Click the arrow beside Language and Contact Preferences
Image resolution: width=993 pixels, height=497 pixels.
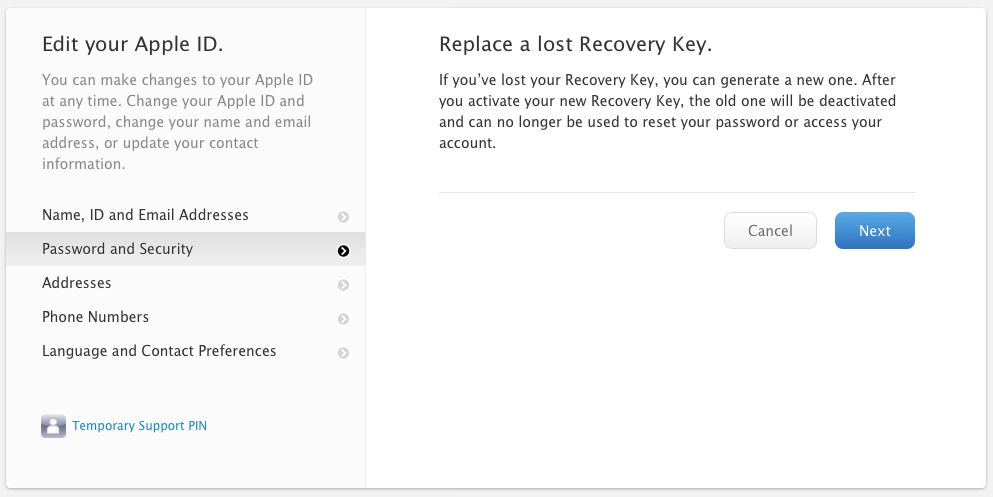click(343, 353)
